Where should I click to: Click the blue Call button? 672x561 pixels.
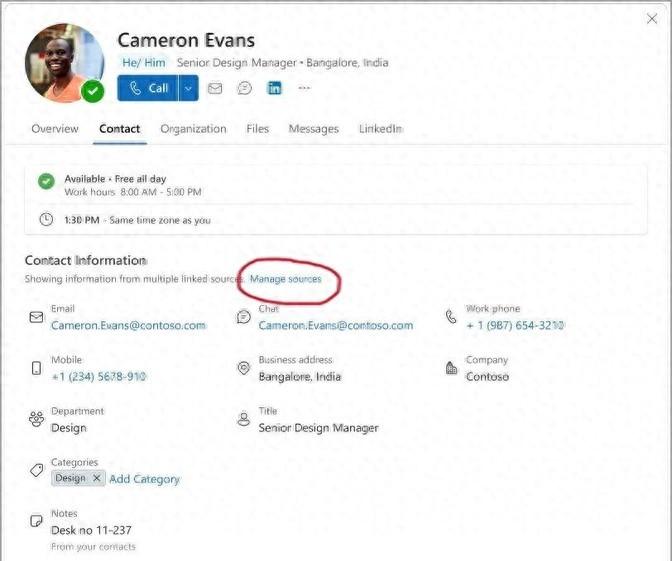point(147,88)
